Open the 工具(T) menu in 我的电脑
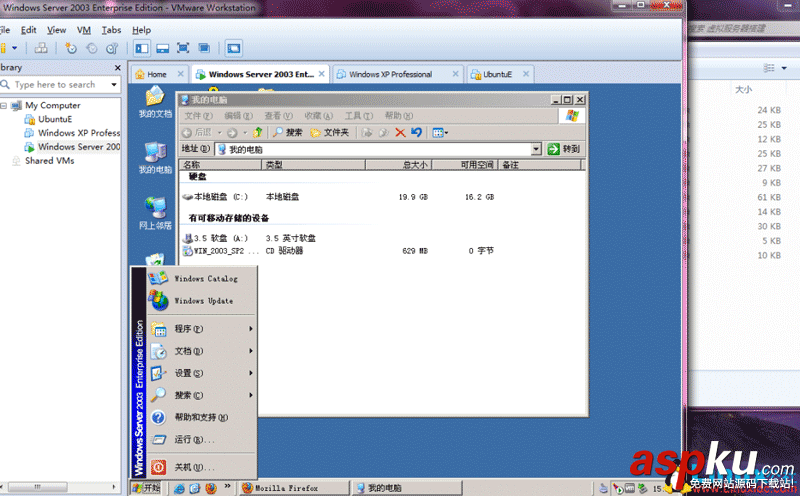This screenshot has width=800, height=496. [x=359, y=116]
